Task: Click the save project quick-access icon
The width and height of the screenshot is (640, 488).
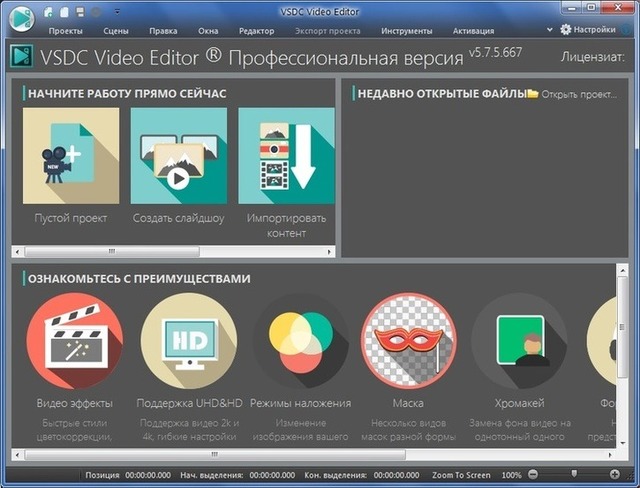Action: point(80,12)
